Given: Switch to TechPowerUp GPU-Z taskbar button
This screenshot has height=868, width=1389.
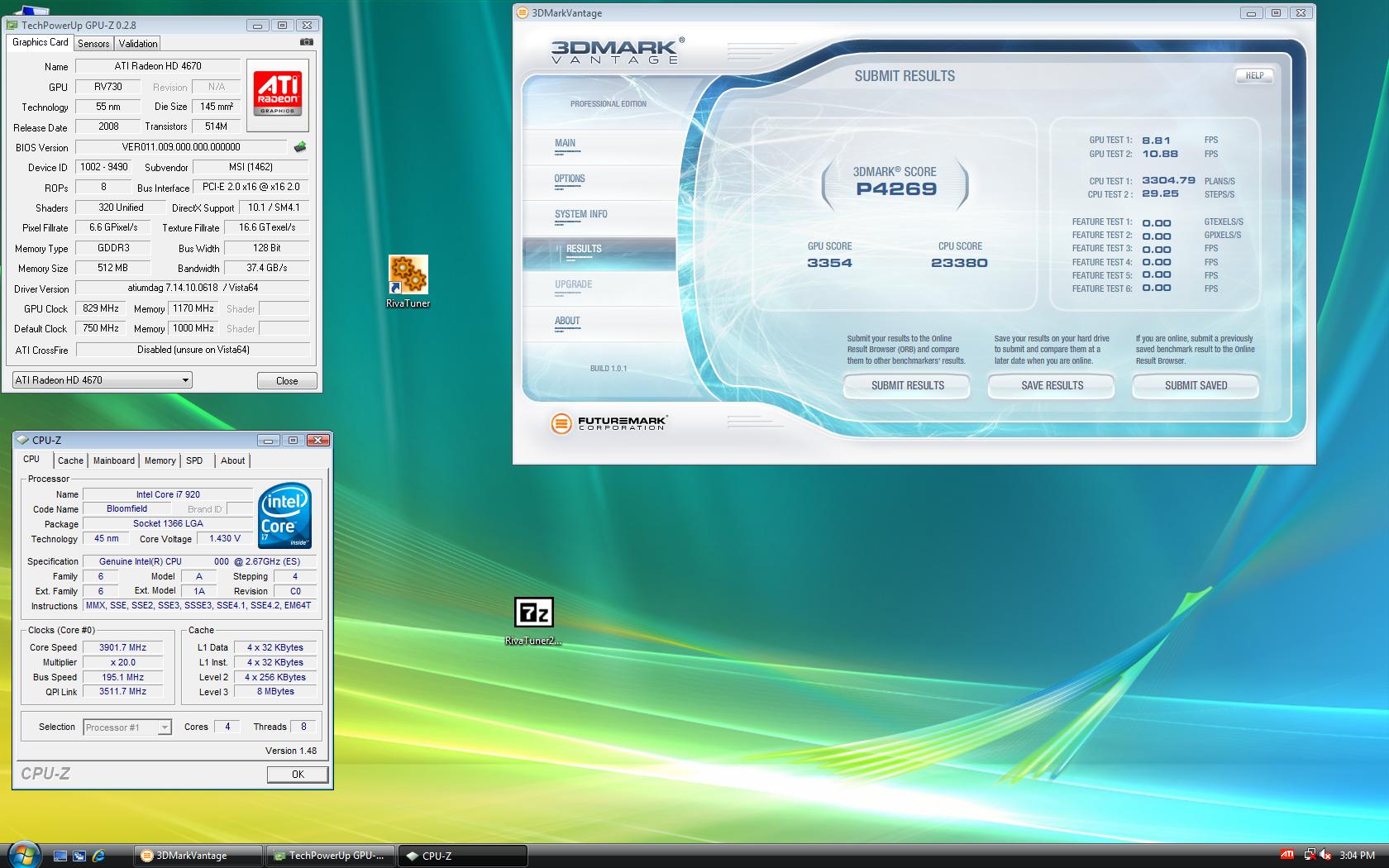Looking at the screenshot, I should coord(331,856).
